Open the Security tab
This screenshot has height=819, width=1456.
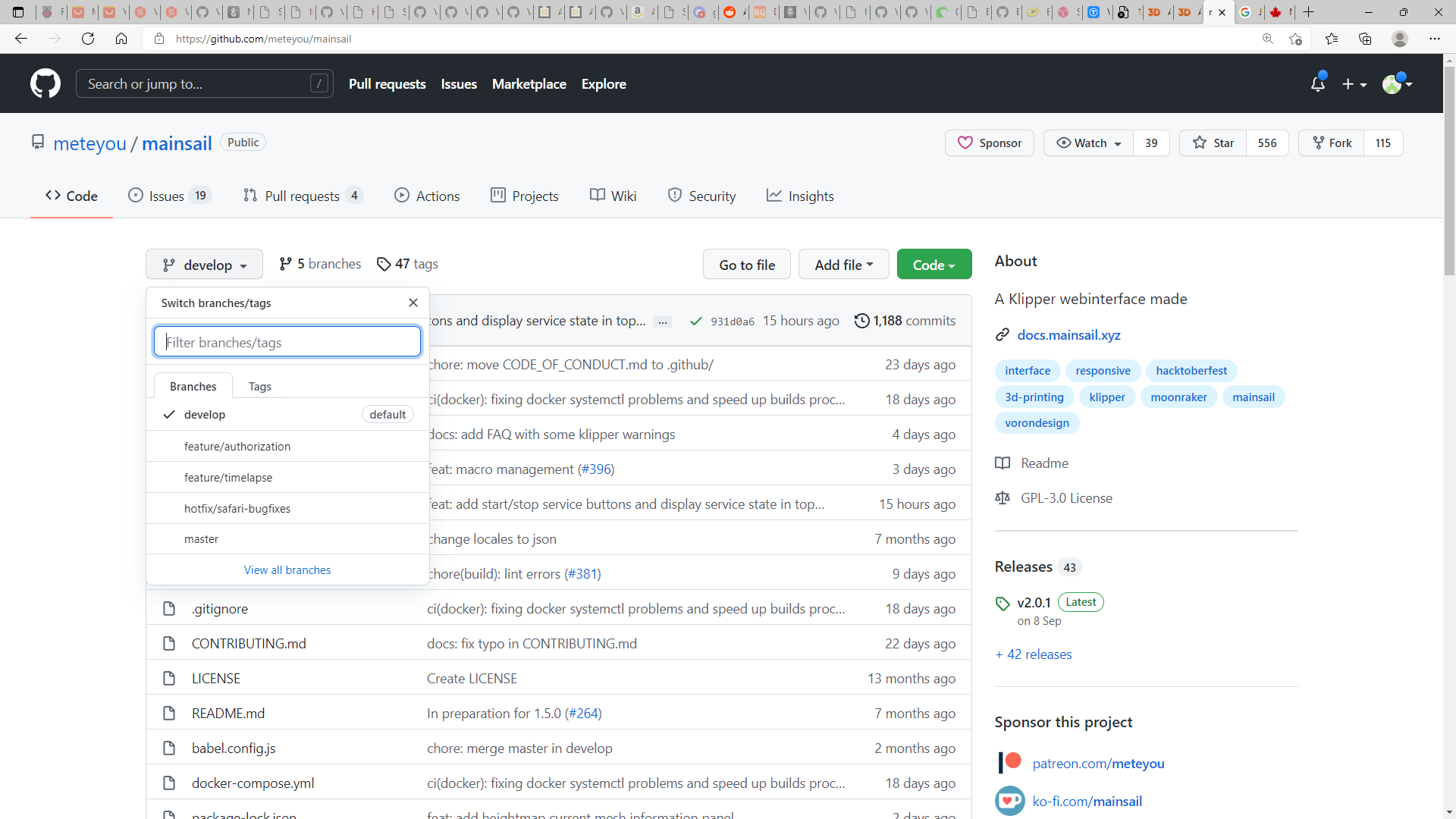point(701,196)
